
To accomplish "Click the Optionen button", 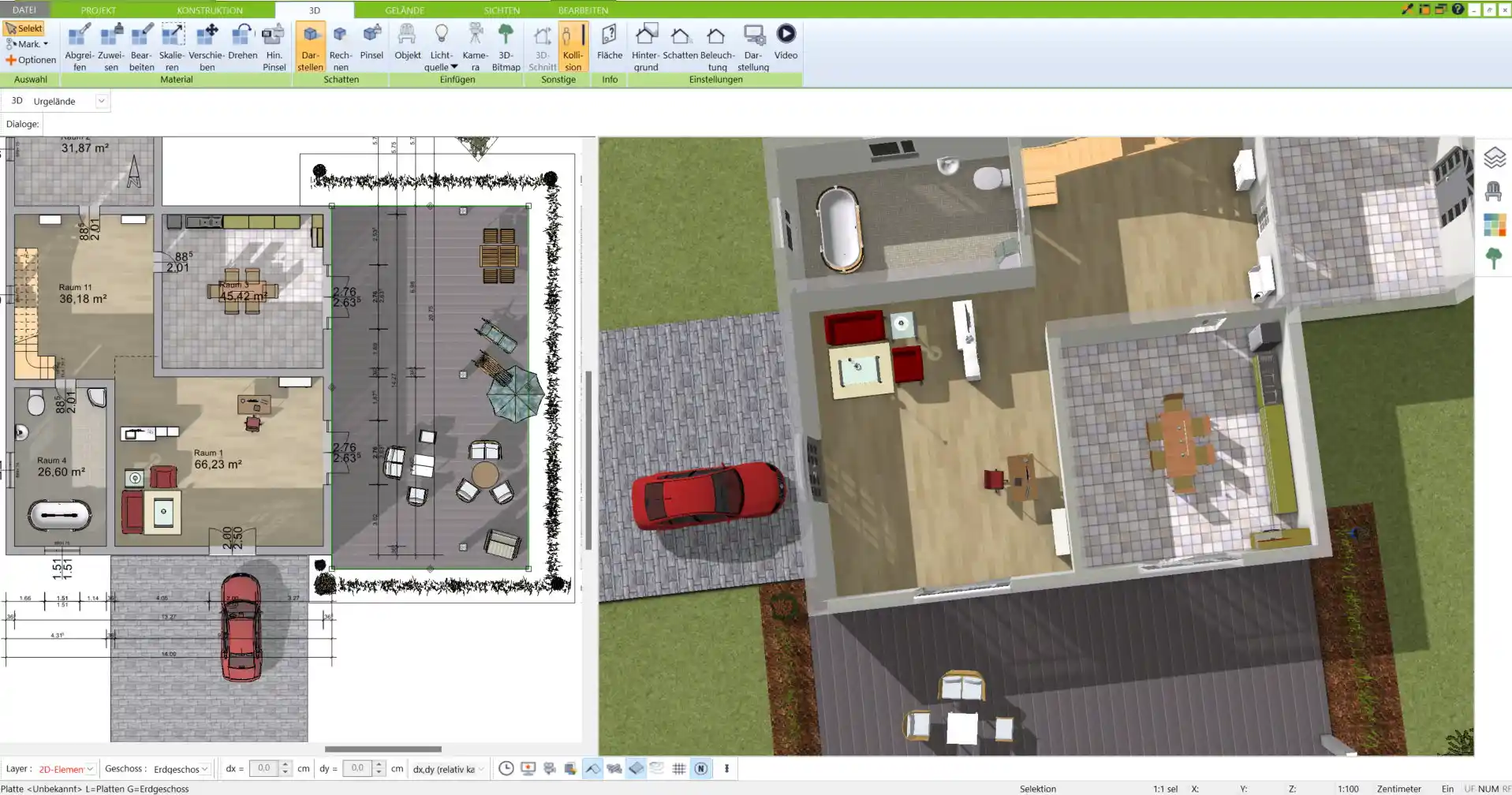I will point(31,60).
